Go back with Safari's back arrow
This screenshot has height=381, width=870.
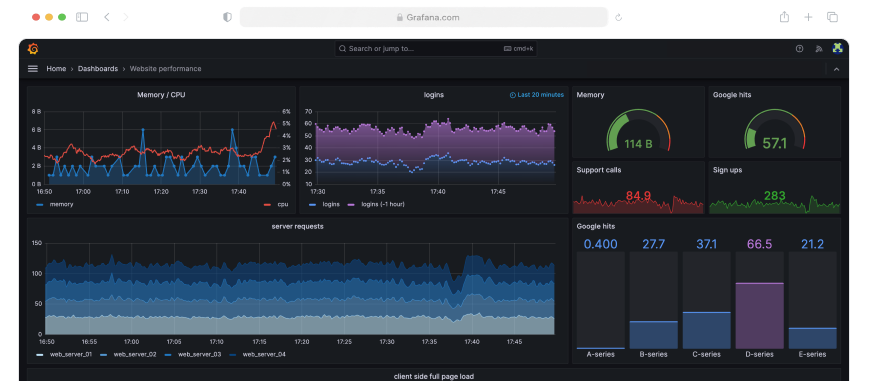pos(107,17)
